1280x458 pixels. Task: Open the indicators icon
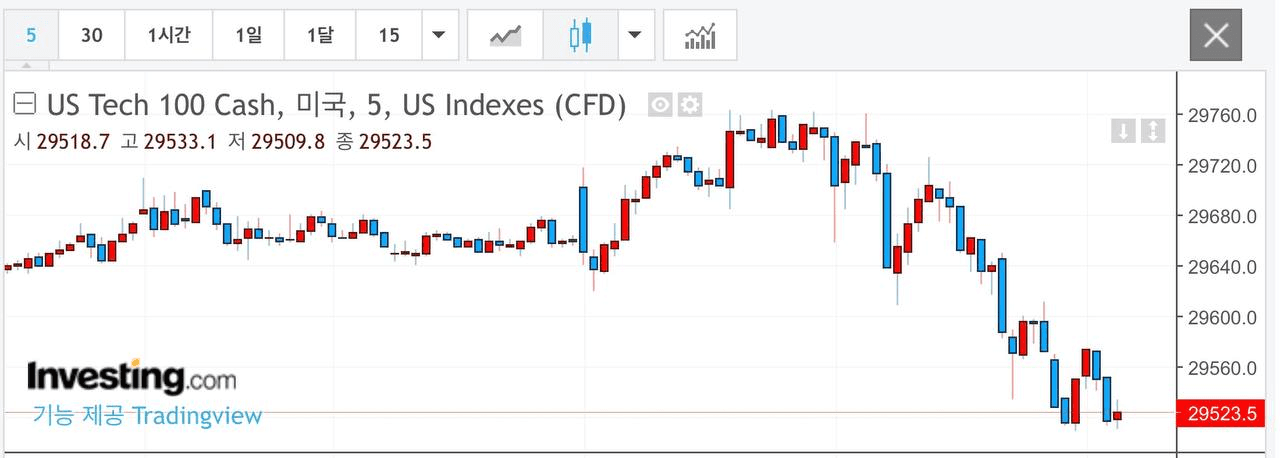[700, 35]
